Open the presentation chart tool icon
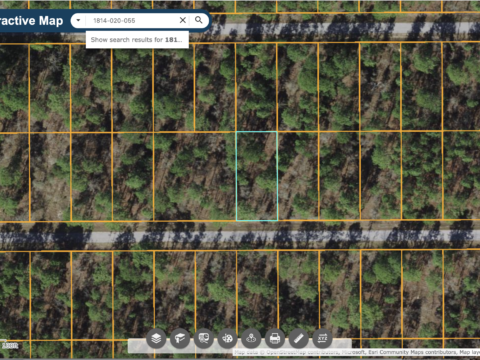Image resolution: width=480 pixels, height=360 pixels. pos(204,339)
